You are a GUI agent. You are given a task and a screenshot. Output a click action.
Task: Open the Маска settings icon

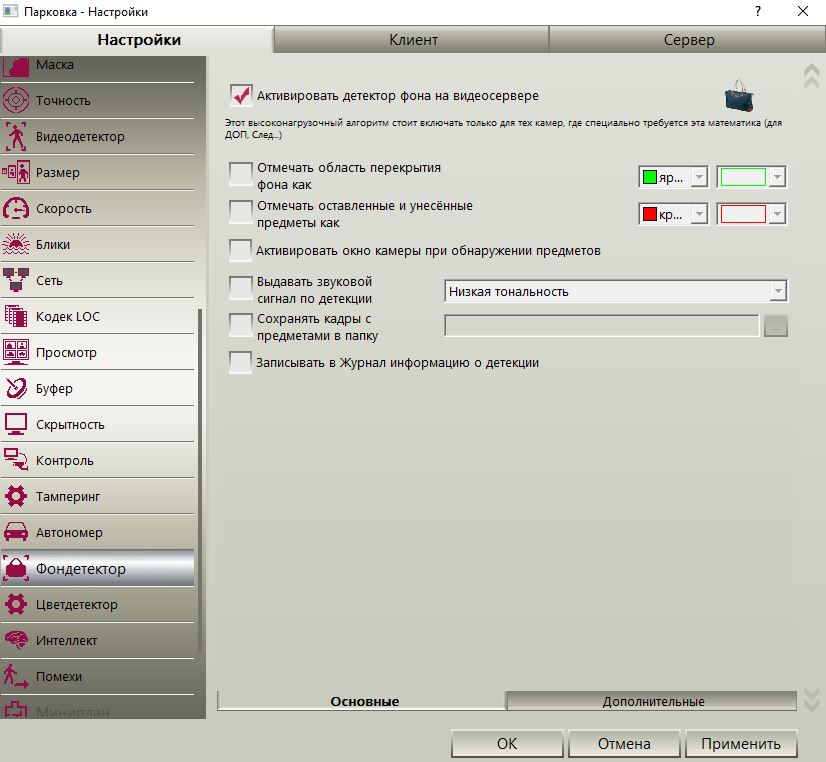point(16,66)
